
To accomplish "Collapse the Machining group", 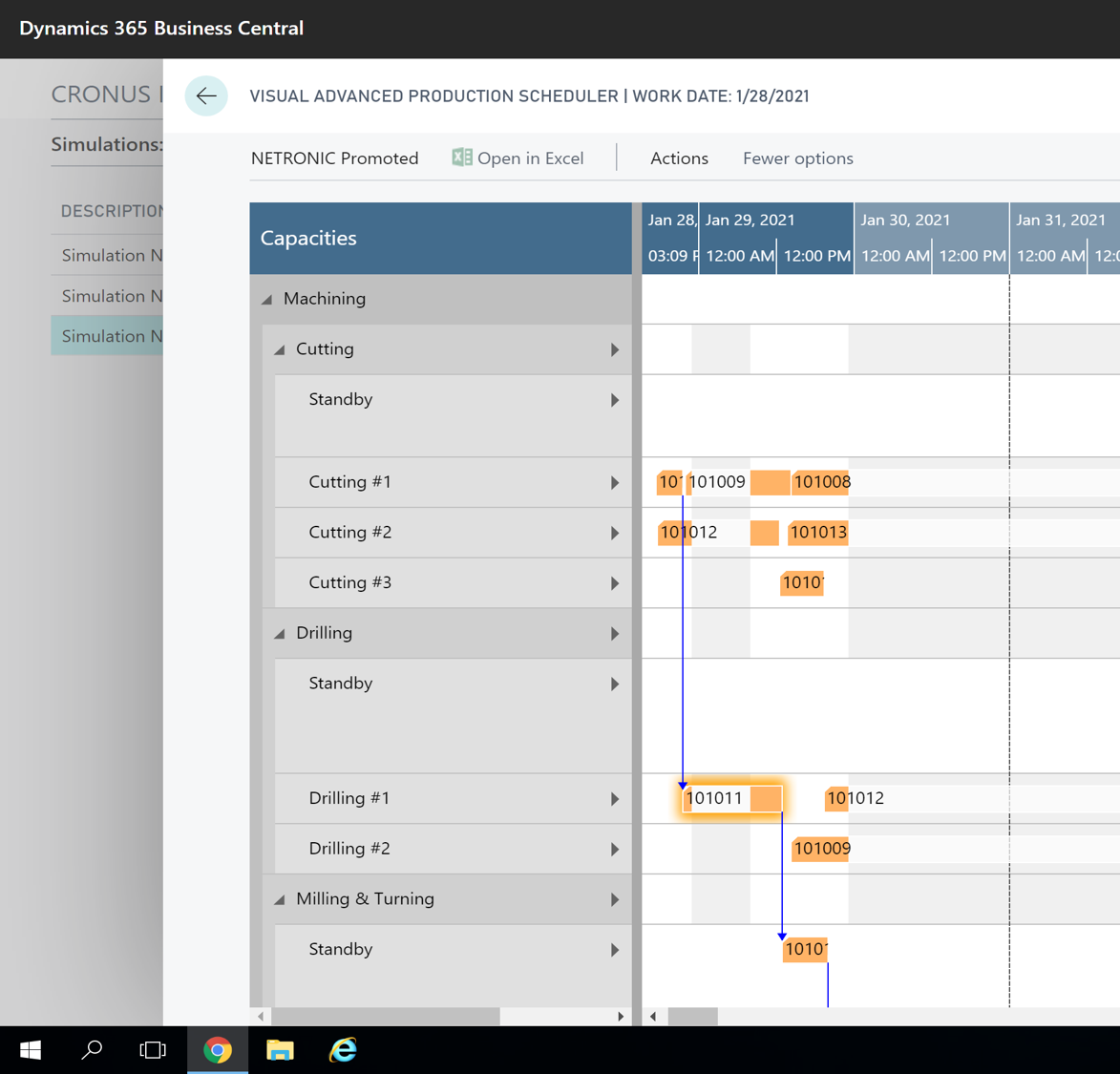I will coord(267,300).
